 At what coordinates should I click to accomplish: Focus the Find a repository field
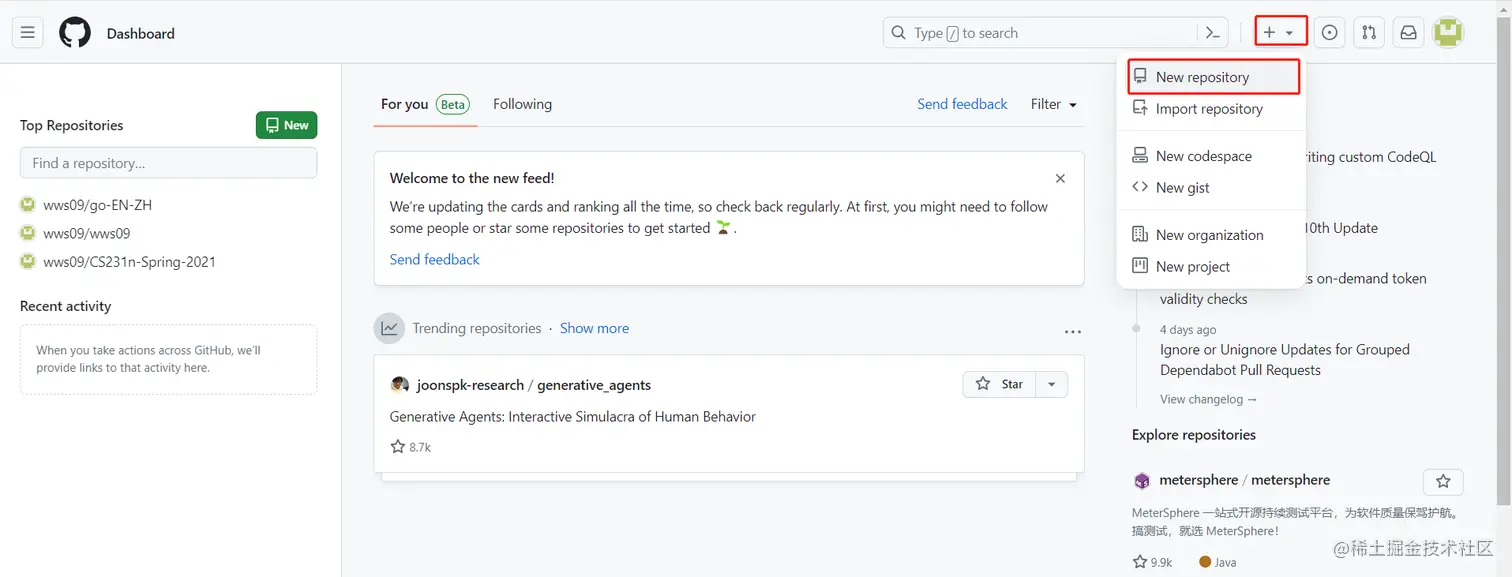tap(168, 163)
